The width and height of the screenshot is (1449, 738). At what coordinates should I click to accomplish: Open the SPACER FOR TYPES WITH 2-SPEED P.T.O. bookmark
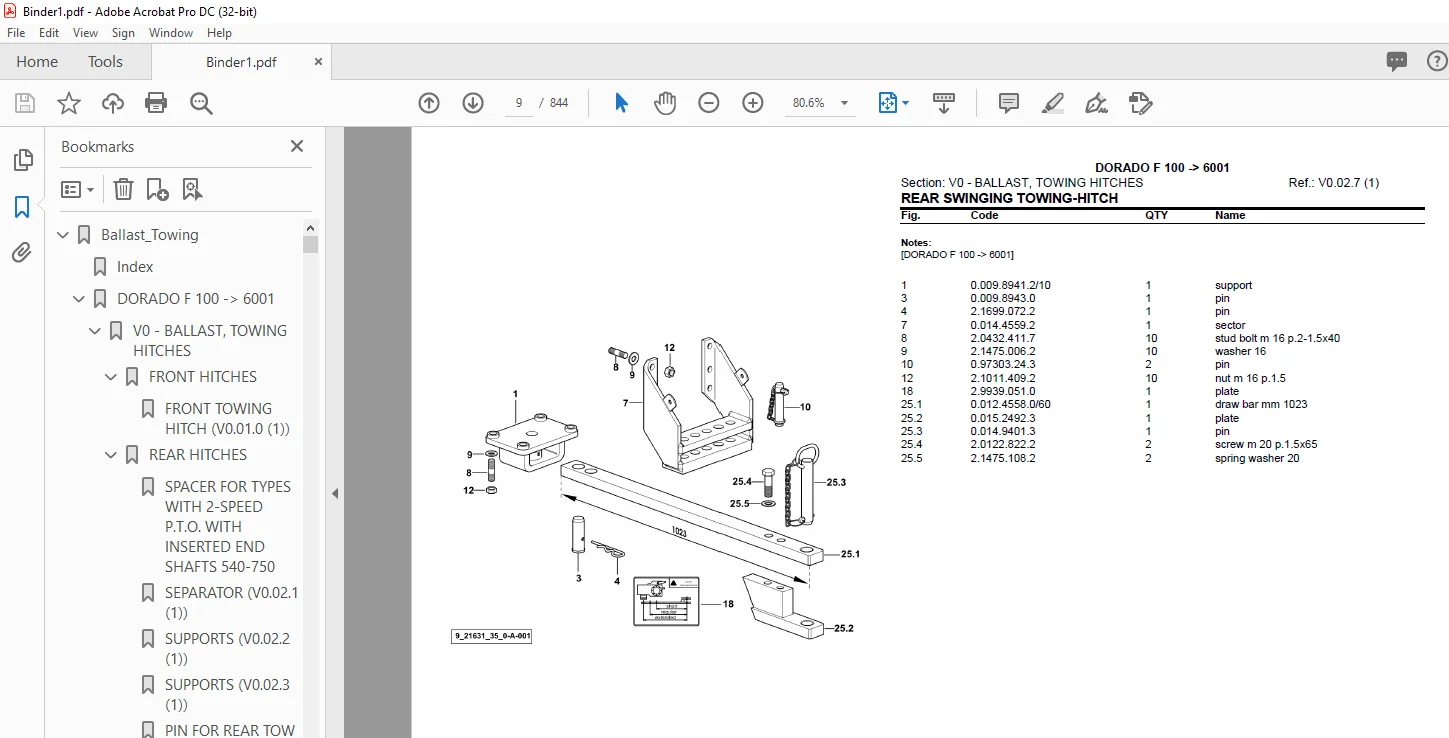[228, 526]
